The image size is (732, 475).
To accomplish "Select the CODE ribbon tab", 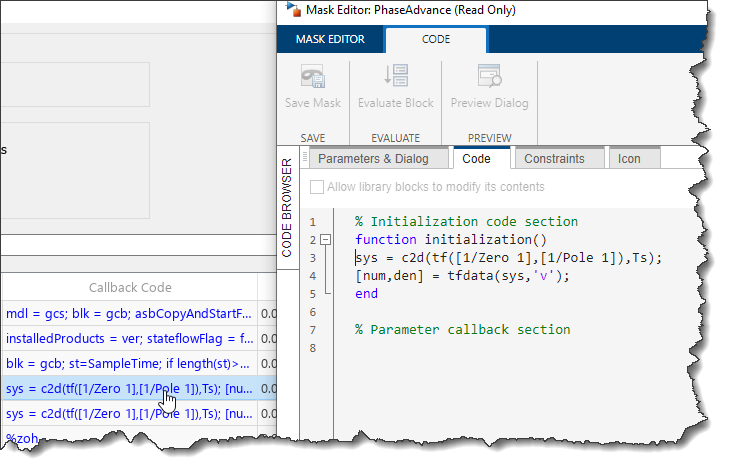I will tap(435, 40).
